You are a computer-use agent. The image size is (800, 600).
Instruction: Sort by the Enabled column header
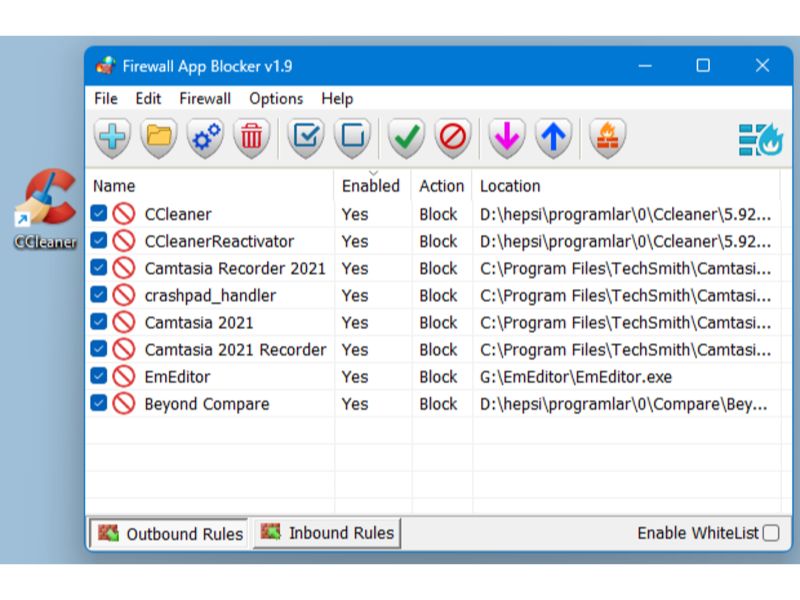click(373, 186)
